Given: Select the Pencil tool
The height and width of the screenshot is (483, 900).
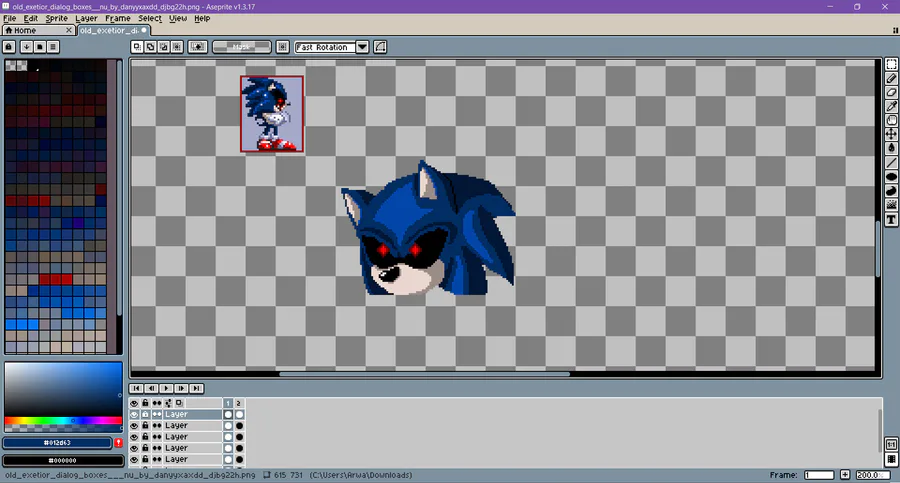Looking at the screenshot, I should point(891,79).
